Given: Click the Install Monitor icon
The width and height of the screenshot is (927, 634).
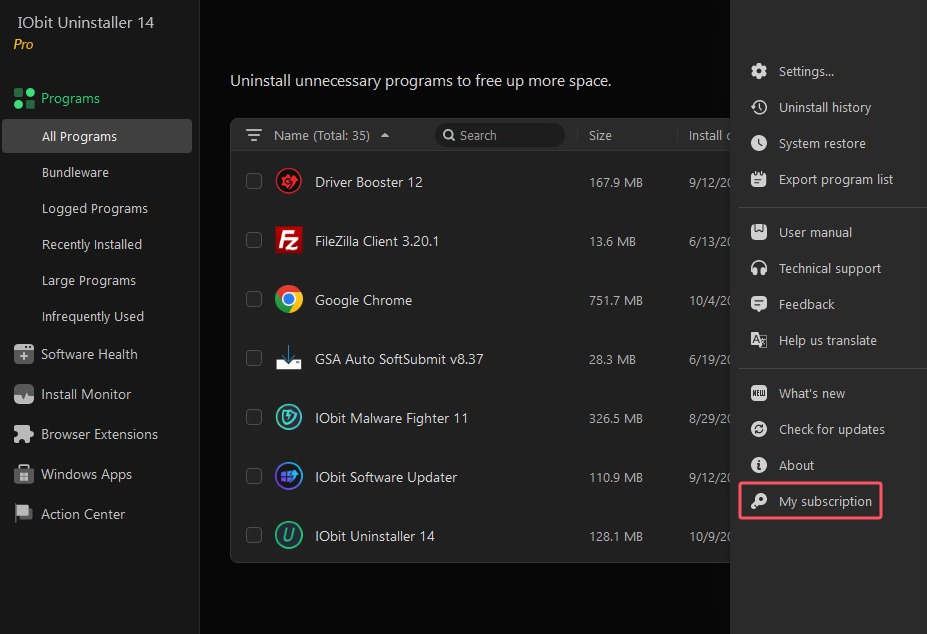Looking at the screenshot, I should [x=24, y=394].
